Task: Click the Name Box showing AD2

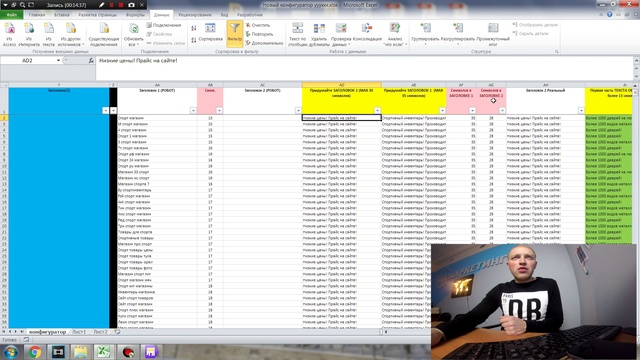Action: (x=28, y=60)
